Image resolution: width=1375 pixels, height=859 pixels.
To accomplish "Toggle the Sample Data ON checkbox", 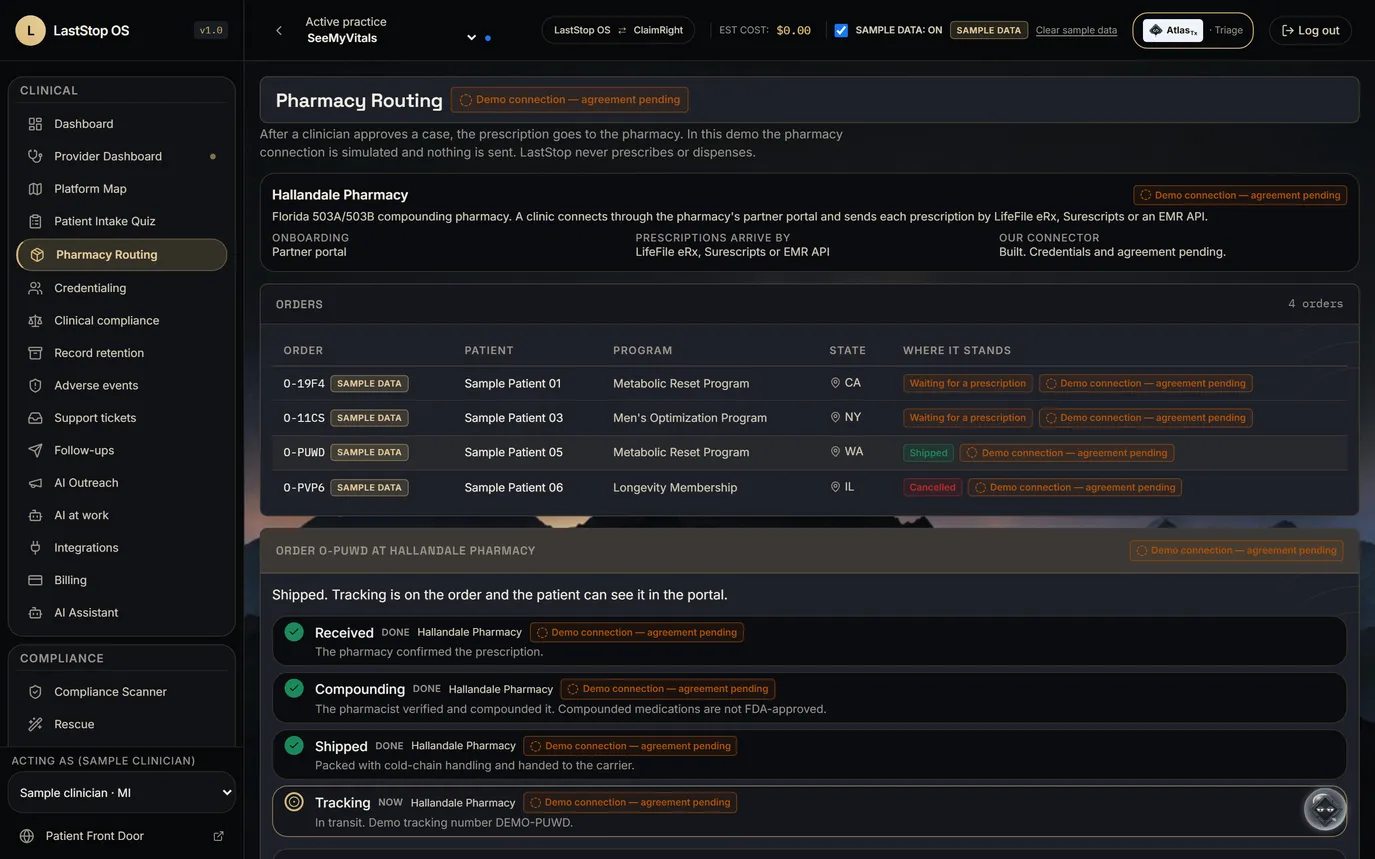I will point(841,30).
